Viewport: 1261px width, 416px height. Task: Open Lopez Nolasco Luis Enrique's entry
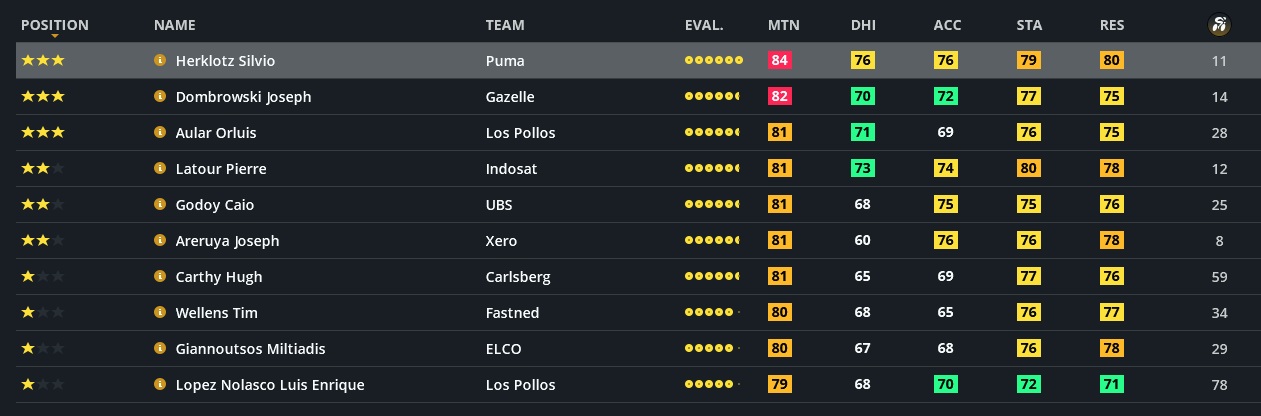[x=269, y=385]
